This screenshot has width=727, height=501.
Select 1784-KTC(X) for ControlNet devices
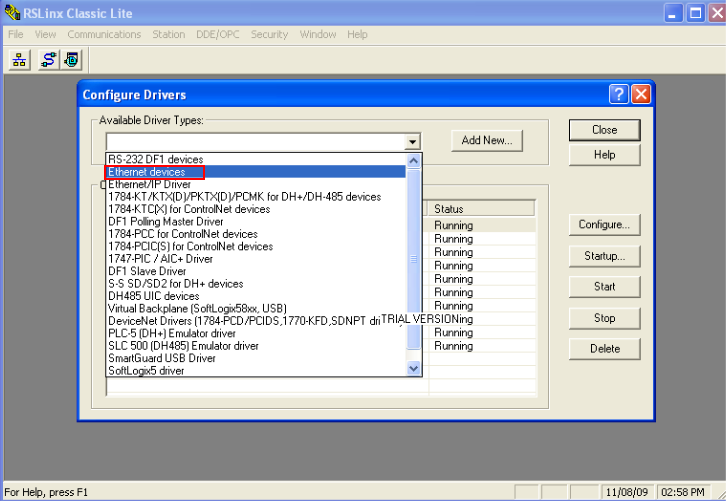click(x=256, y=209)
